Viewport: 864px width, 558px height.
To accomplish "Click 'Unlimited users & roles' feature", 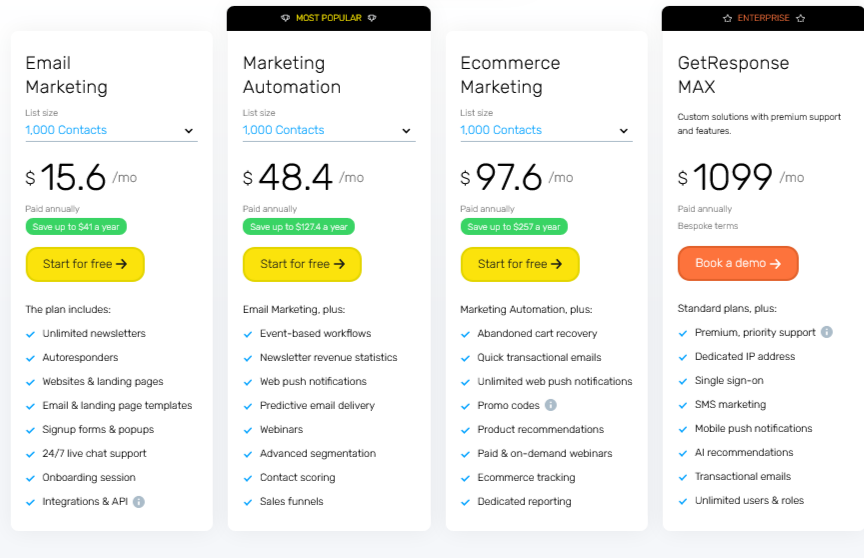I will 749,501.
